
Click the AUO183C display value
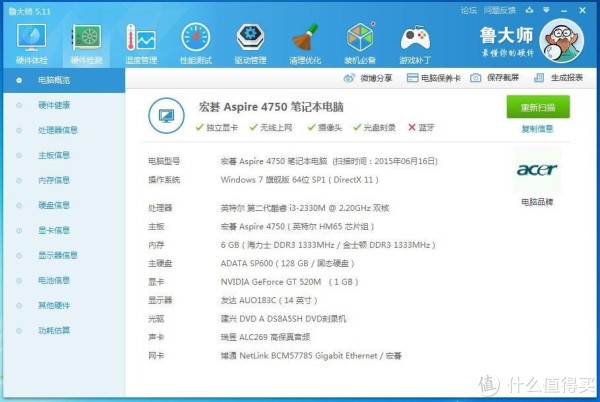(x=269, y=300)
